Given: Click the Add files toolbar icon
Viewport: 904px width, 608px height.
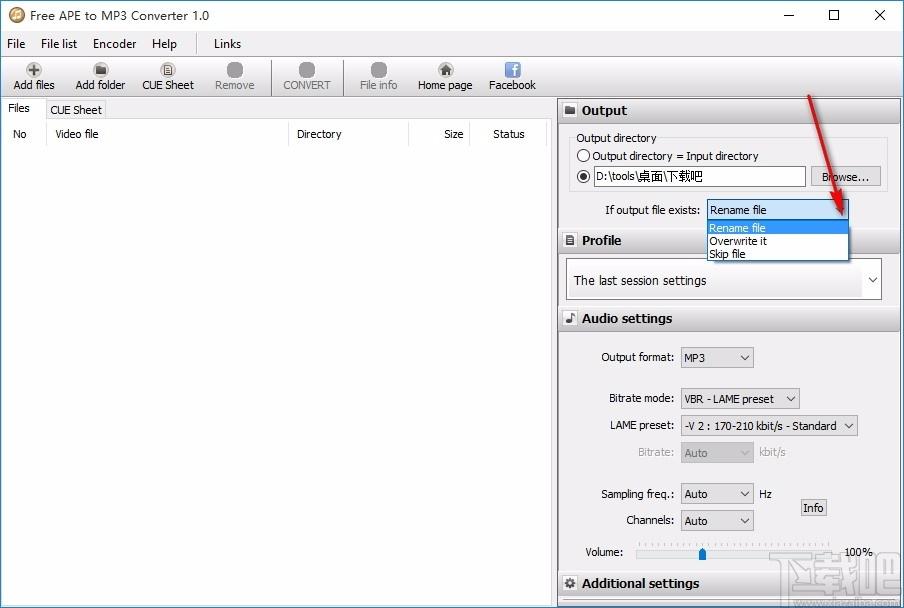Looking at the screenshot, I should (33, 70).
